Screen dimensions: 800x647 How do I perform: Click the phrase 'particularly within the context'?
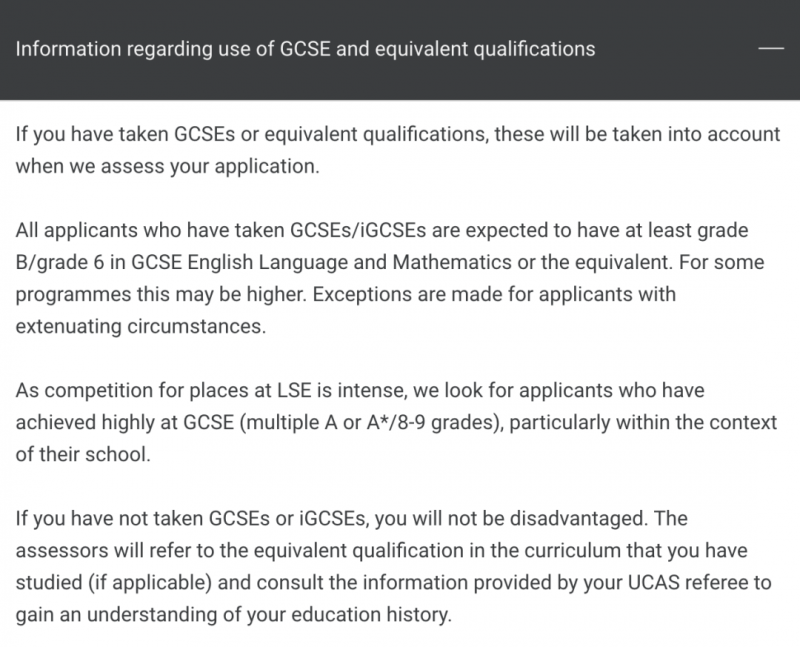[643, 422]
